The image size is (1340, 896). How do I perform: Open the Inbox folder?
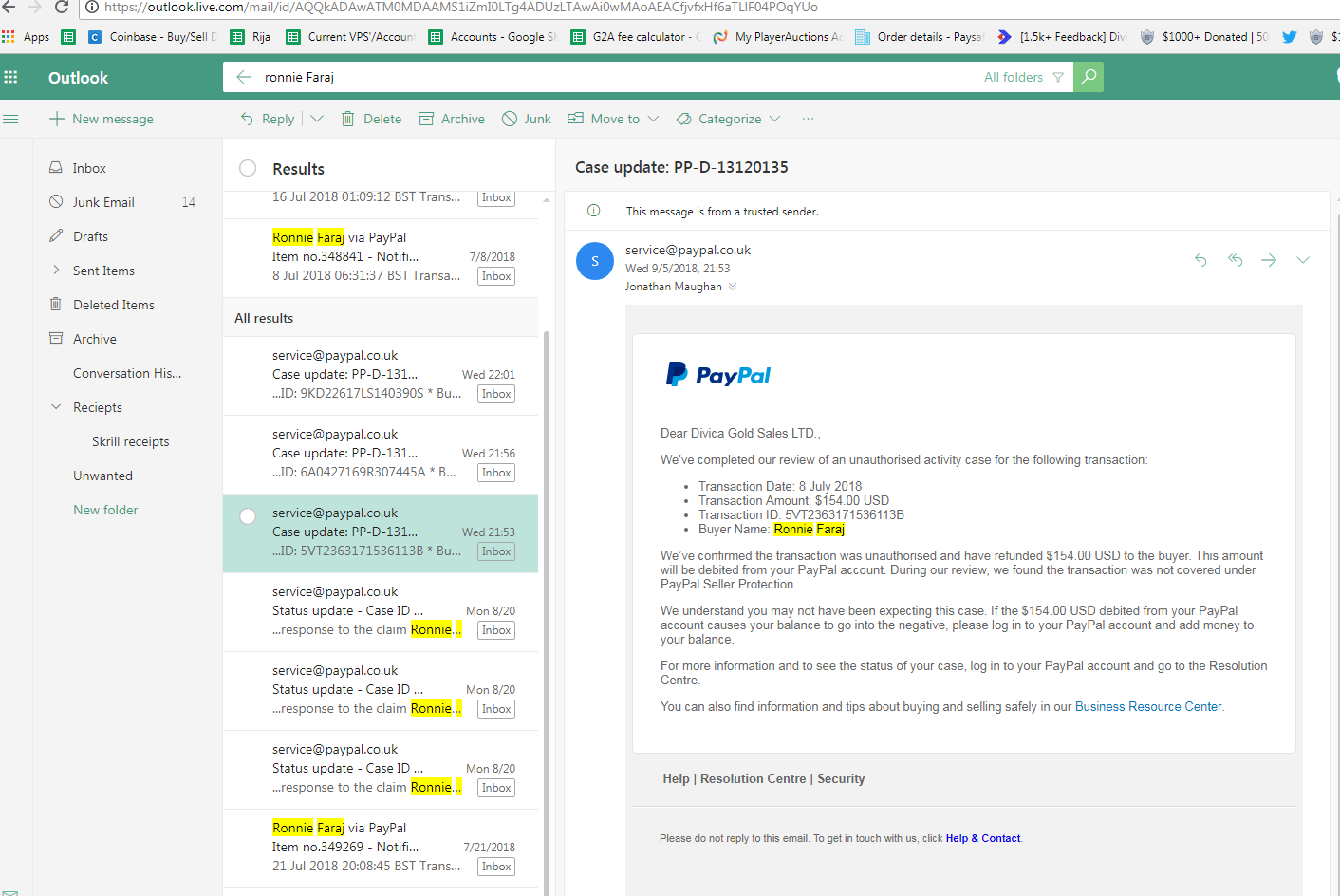point(89,168)
